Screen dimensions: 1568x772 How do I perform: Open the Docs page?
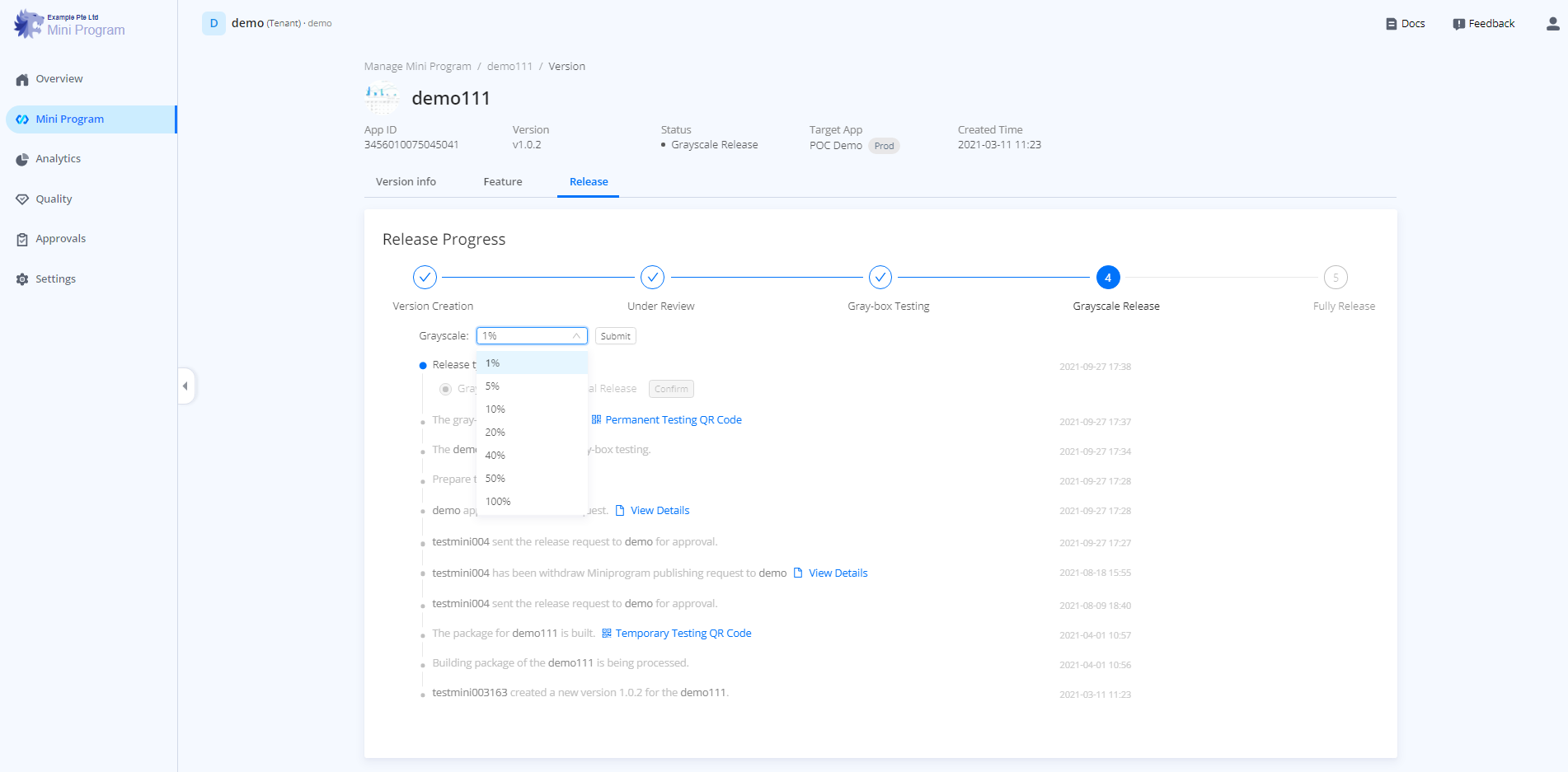[1405, 24]
